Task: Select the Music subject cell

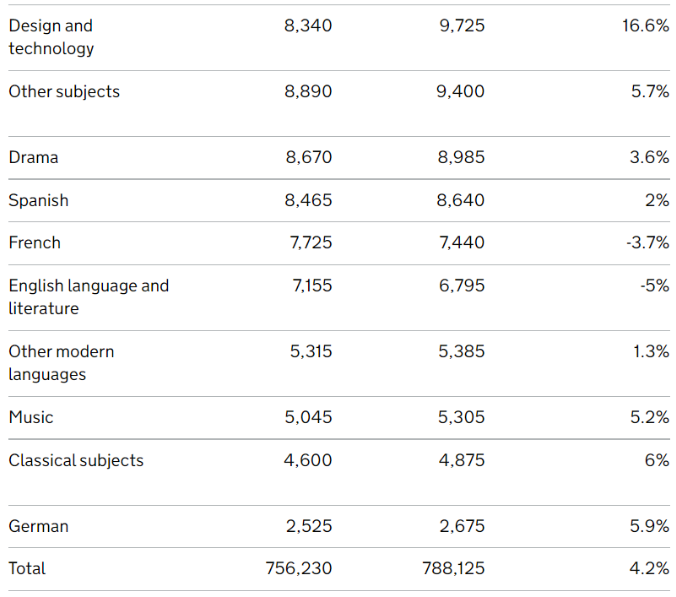Action: [31, 418]
